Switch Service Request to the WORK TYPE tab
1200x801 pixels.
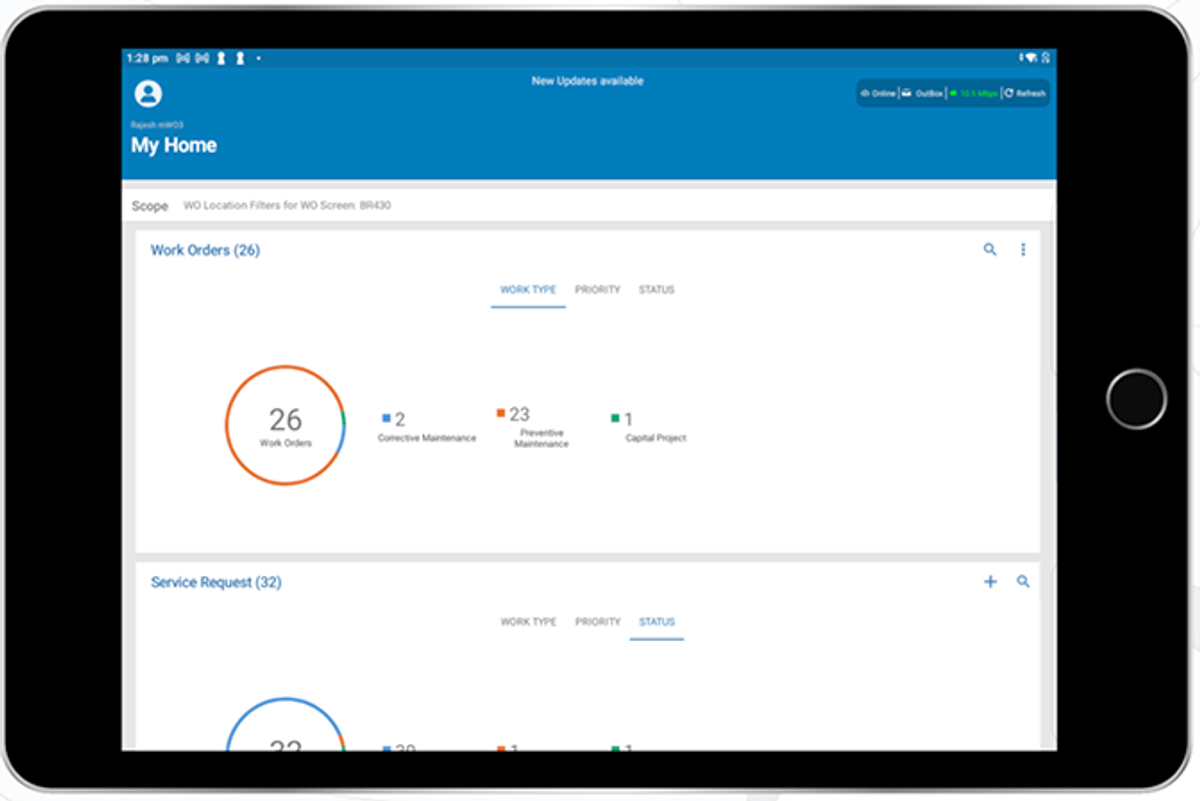pyautogui.click(x=528, y=621)
